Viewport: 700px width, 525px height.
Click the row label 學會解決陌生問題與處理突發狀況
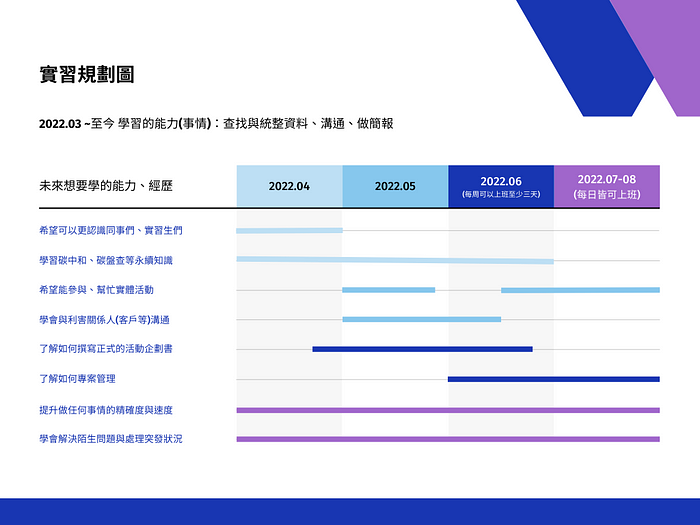point(111,439)
